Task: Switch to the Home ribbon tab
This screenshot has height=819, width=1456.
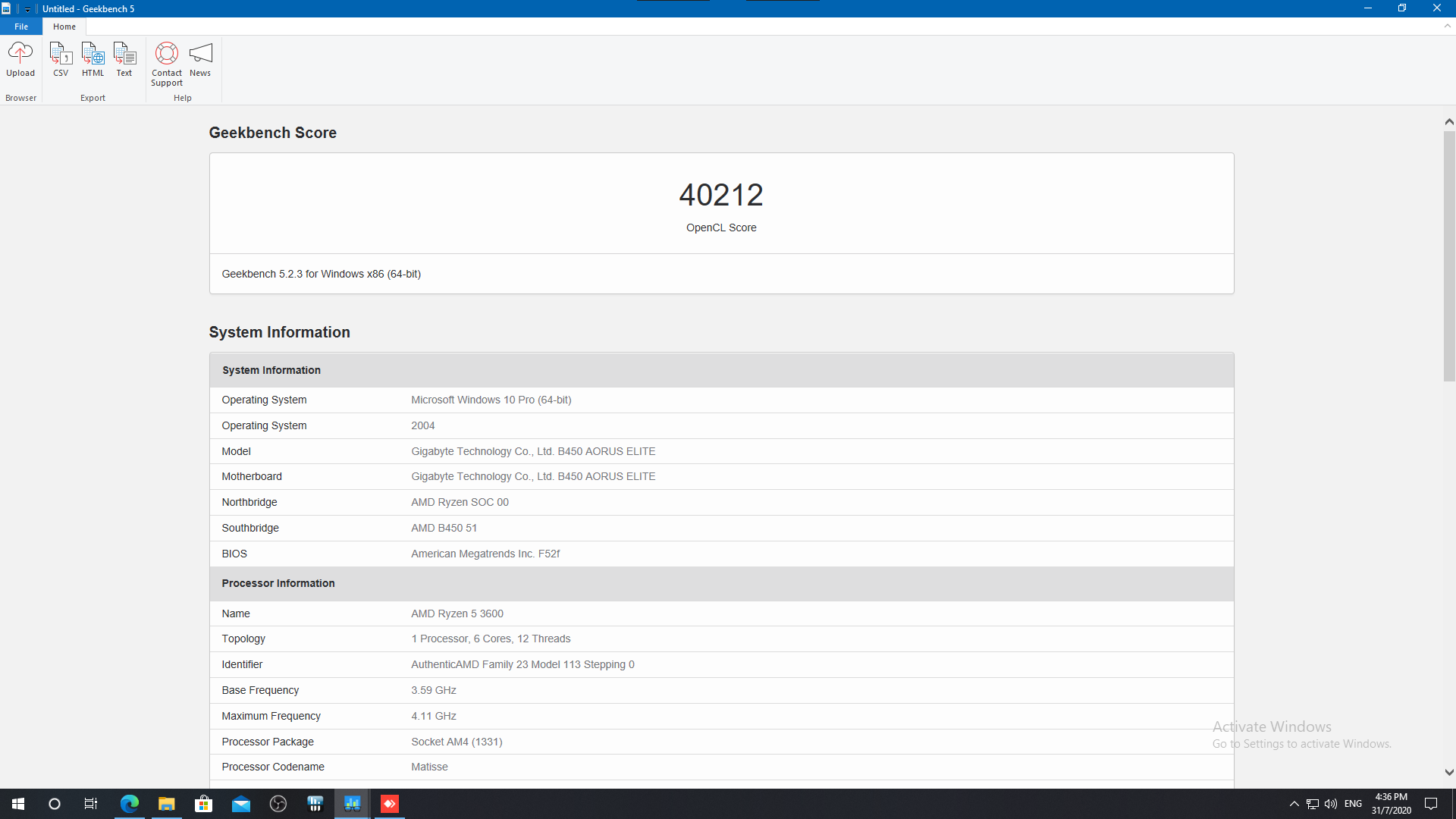Action: pos(64,27)
